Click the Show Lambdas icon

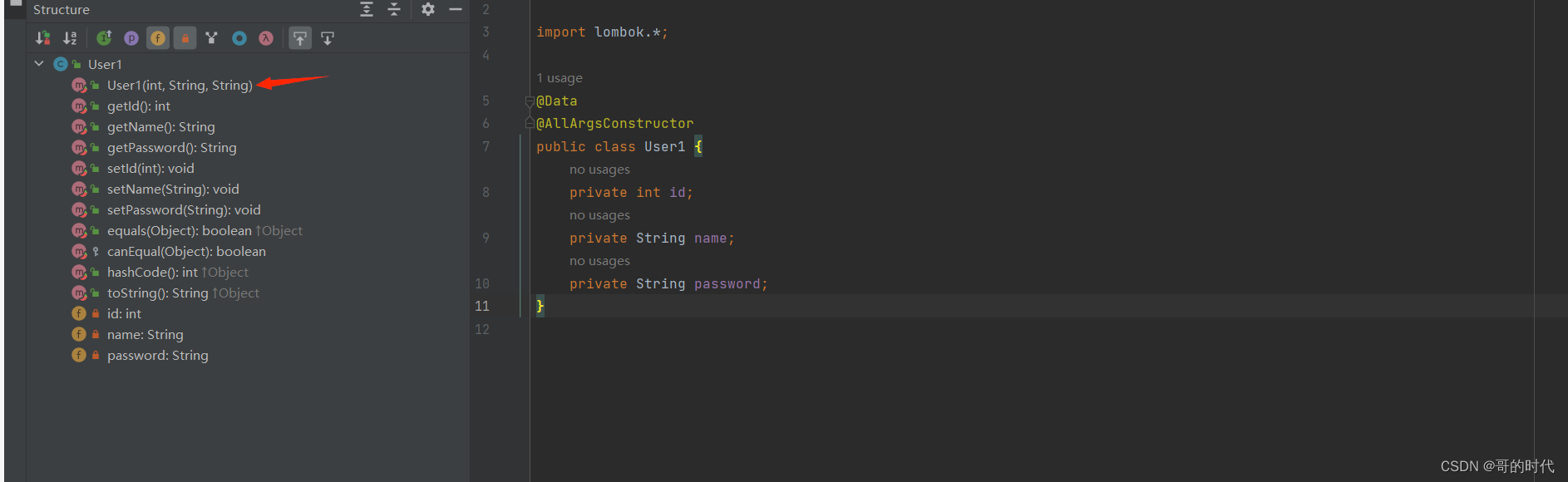[266, 38]
